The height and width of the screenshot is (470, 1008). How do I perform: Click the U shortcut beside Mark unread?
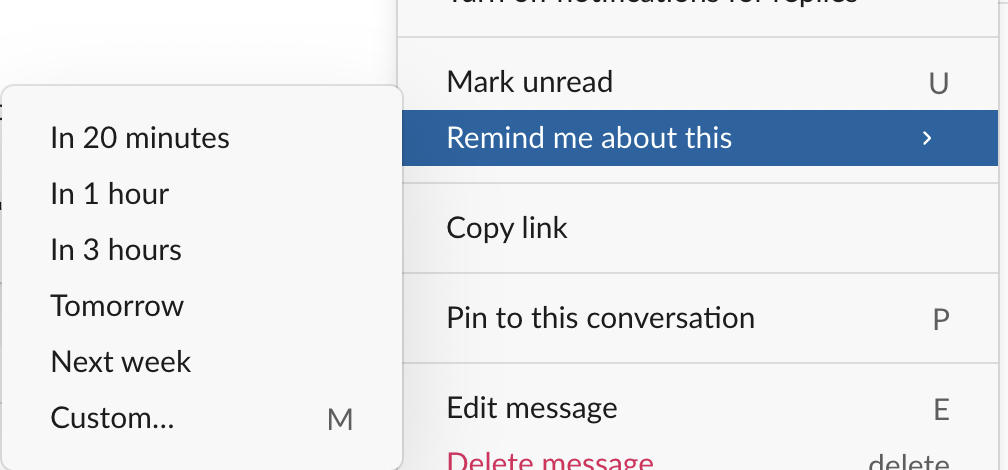938,83
